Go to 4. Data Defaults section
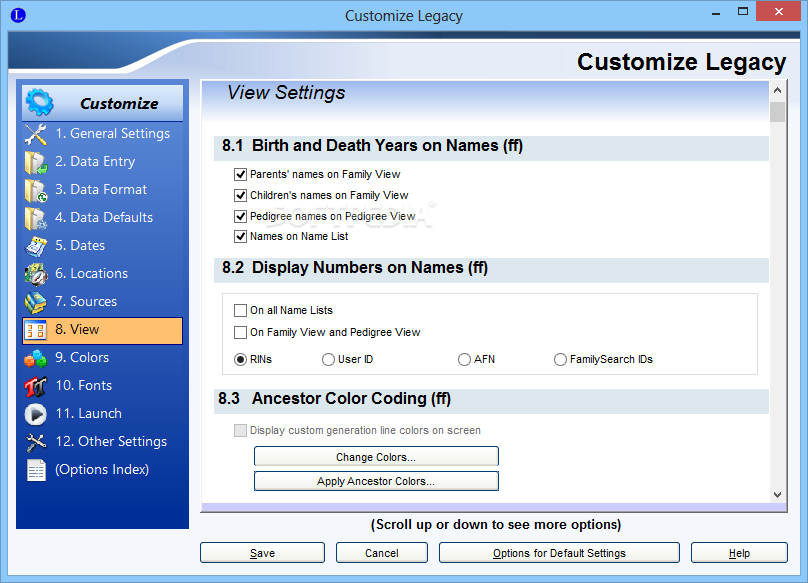808x583 pixels. [104, 217]
